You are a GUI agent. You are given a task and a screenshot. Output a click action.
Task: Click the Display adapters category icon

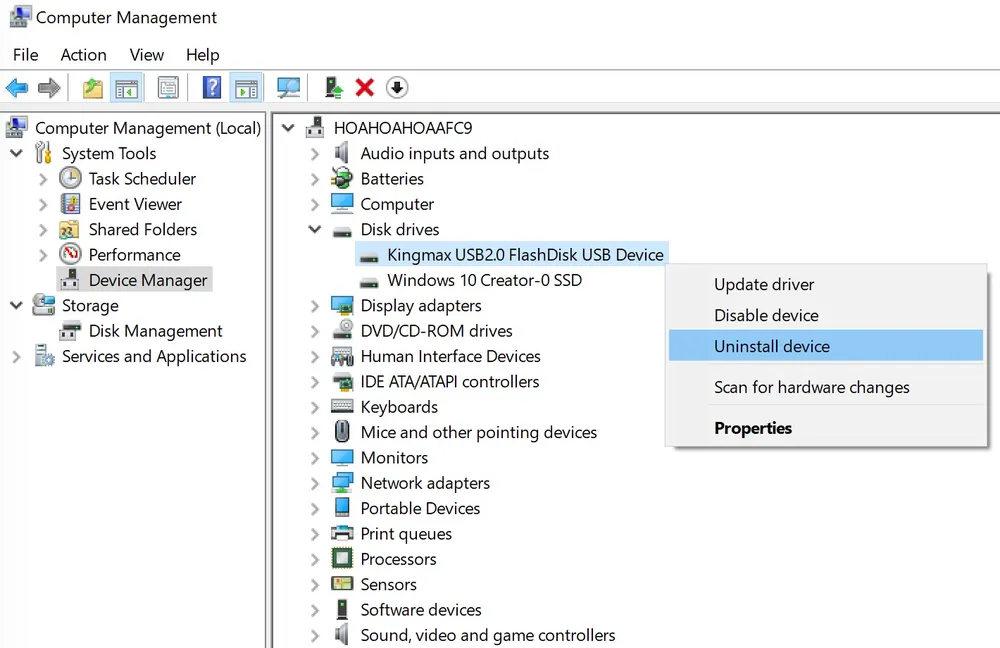(342, 306)
